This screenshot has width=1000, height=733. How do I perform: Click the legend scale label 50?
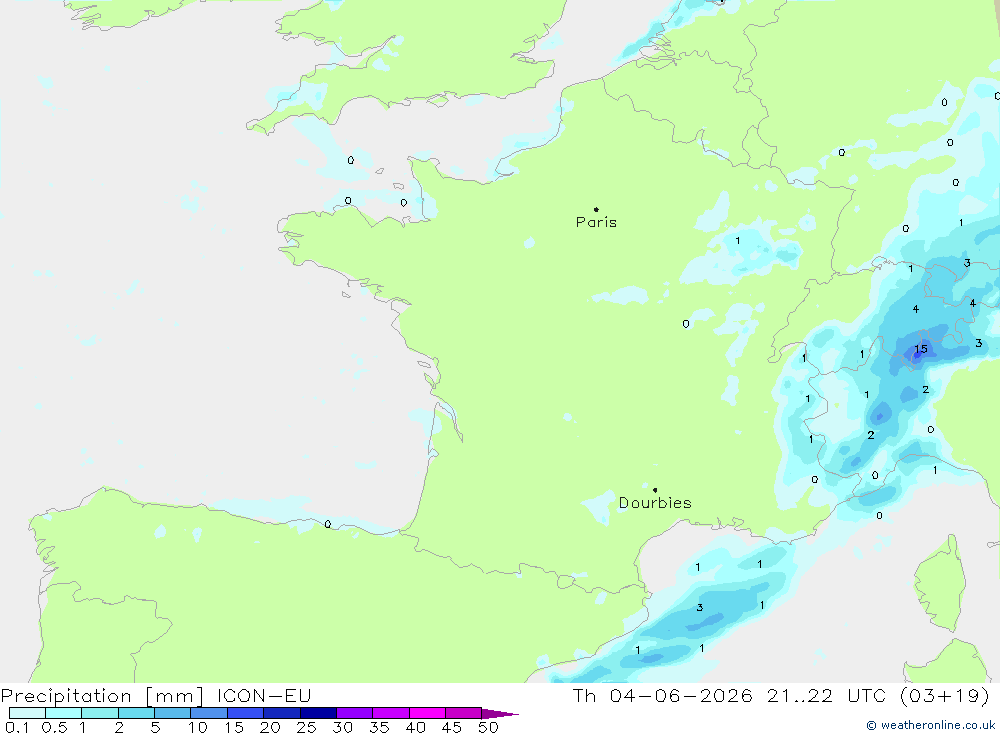tap(488, 727)
